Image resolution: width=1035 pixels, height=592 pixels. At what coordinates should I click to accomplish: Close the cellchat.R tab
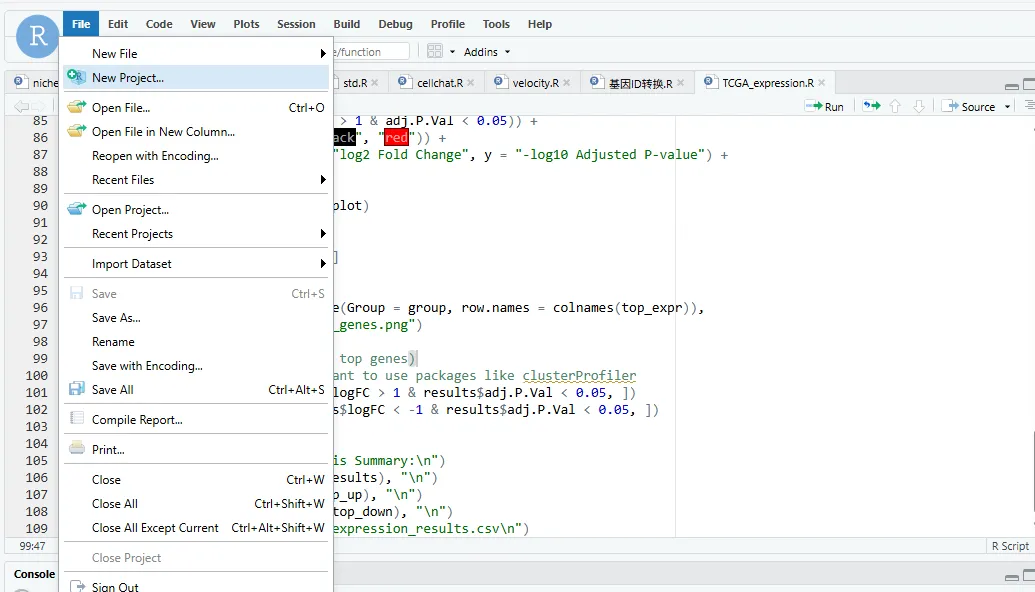[471, 82]
